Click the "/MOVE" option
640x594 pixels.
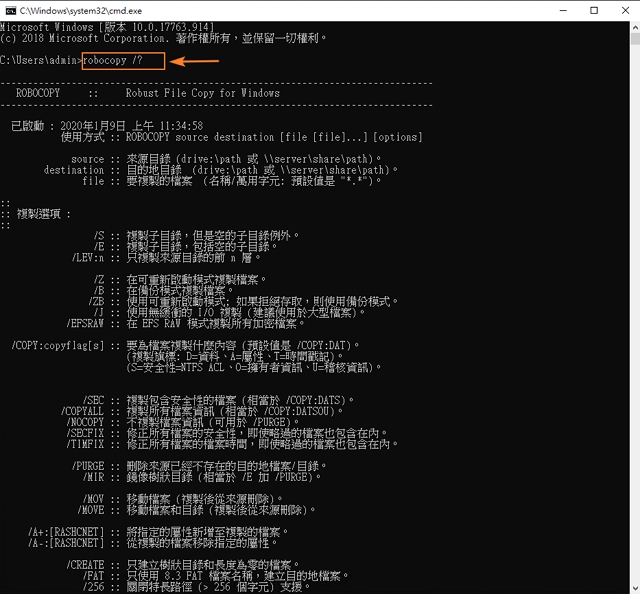(91, 510)
